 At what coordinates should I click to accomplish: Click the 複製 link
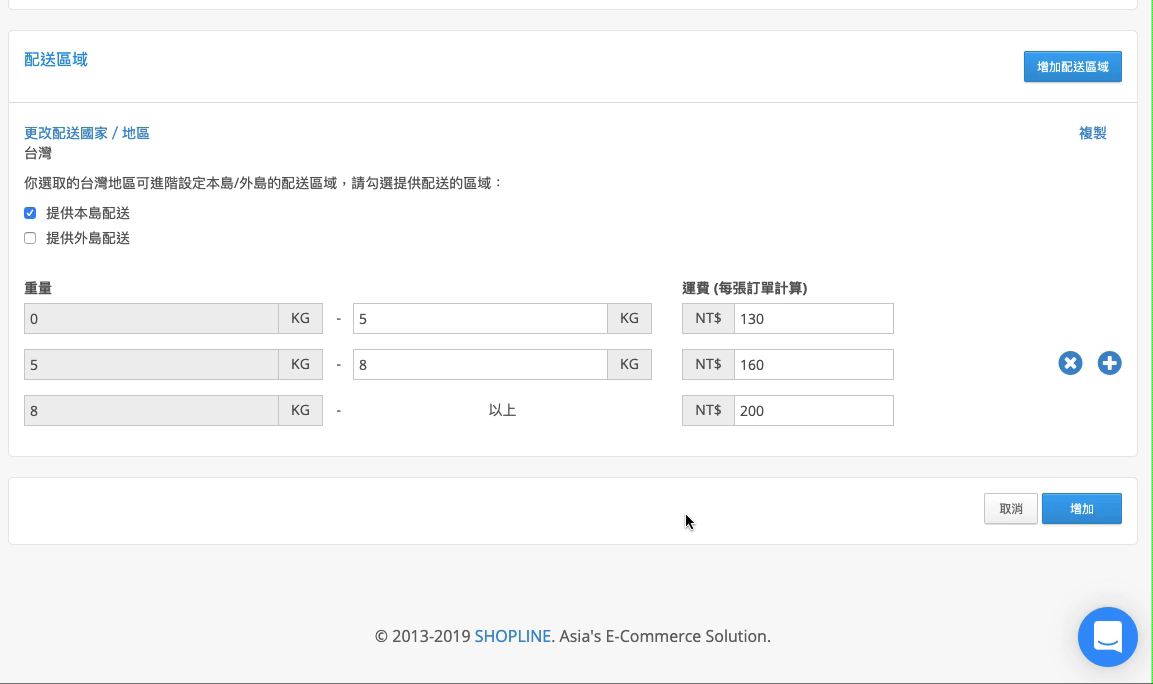point(1092,133)
